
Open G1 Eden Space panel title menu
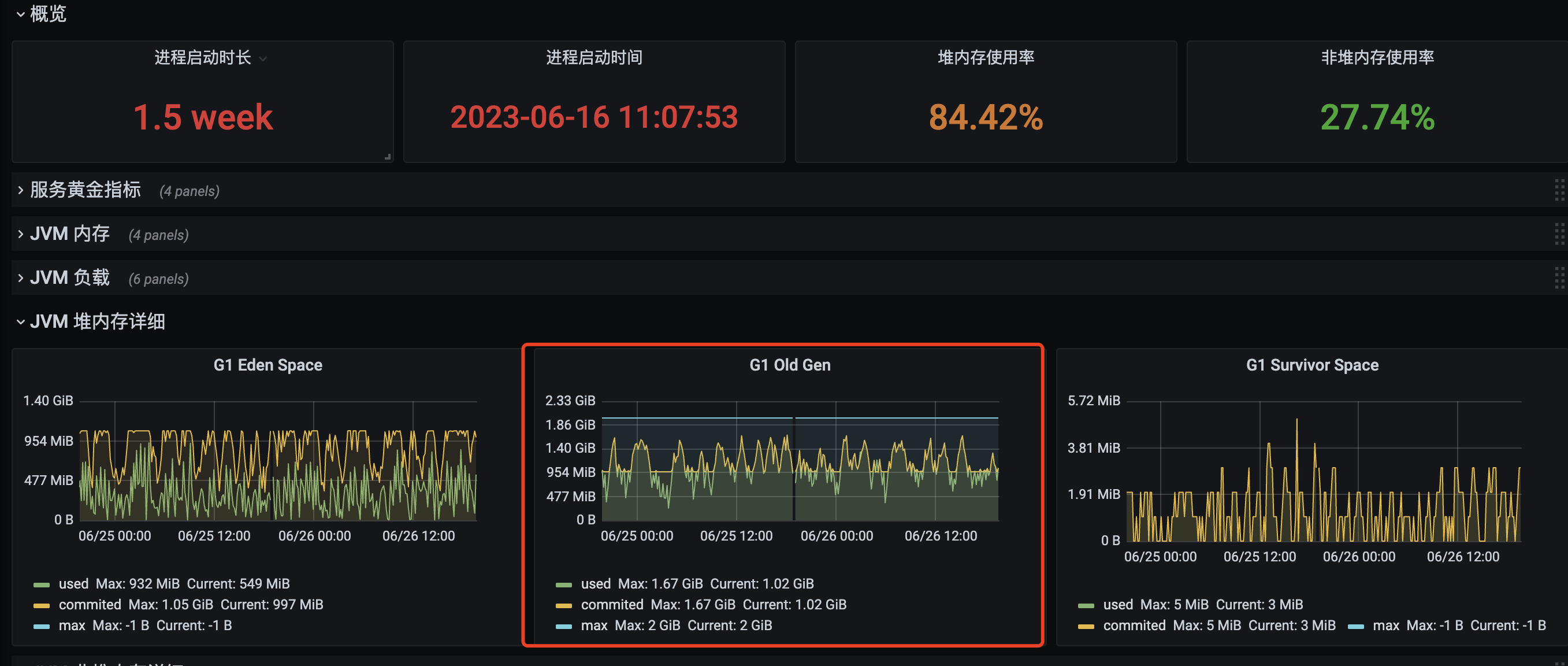click(268, 365)
